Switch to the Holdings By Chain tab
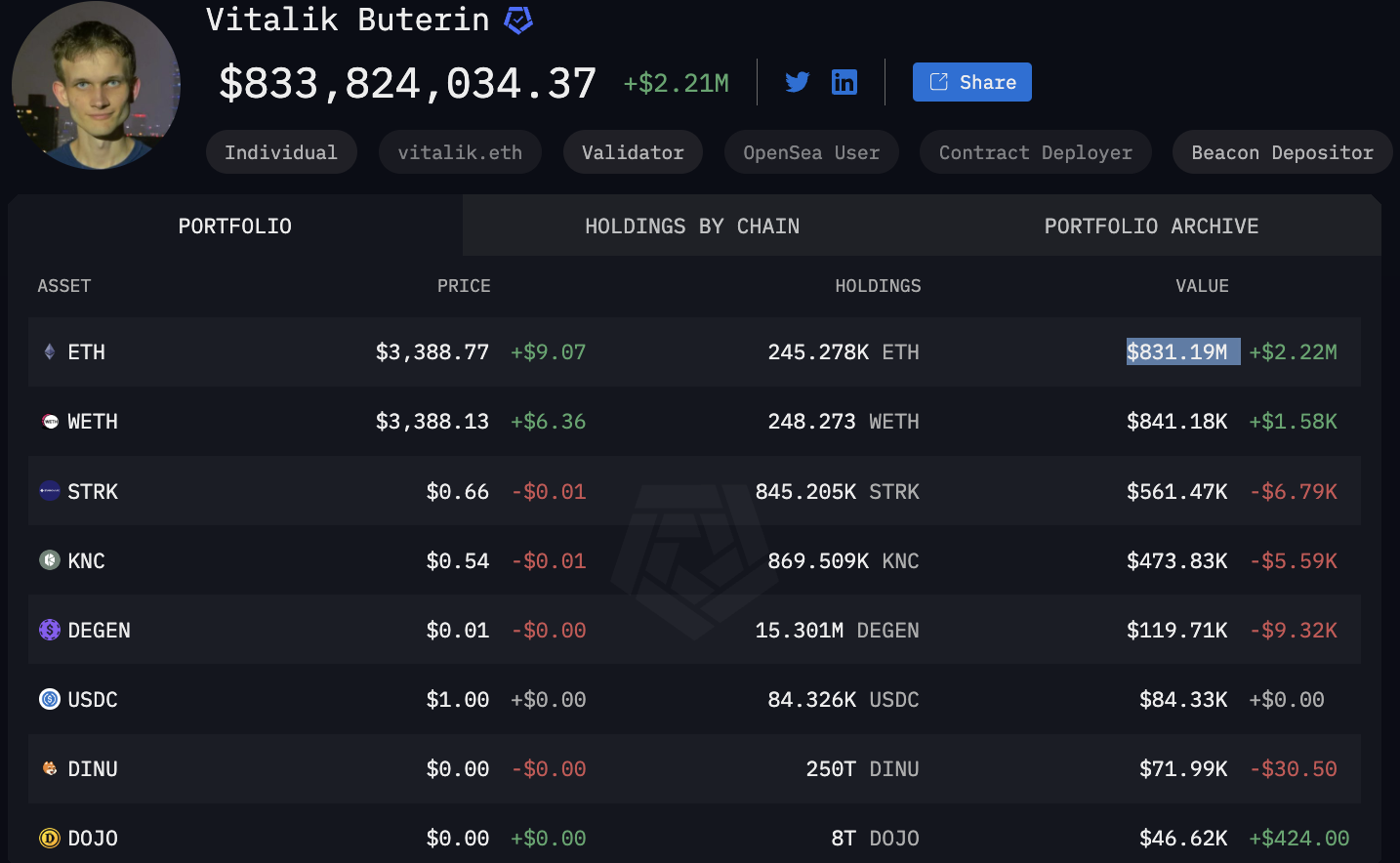 (691, 226)
